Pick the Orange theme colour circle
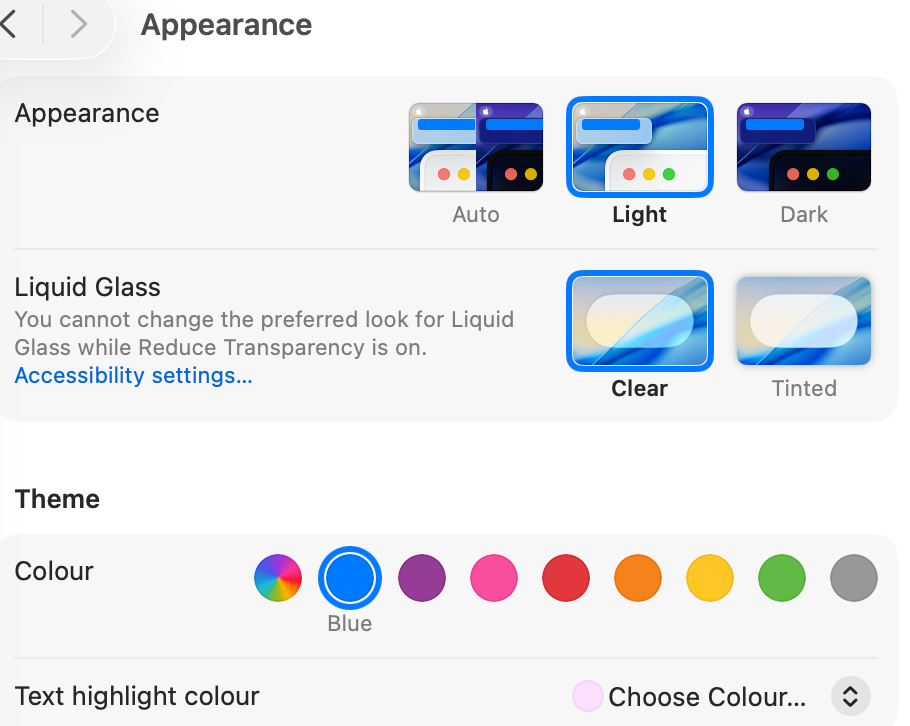The height and width of the screenshot is (726, 910). click(x=638, y=578)
